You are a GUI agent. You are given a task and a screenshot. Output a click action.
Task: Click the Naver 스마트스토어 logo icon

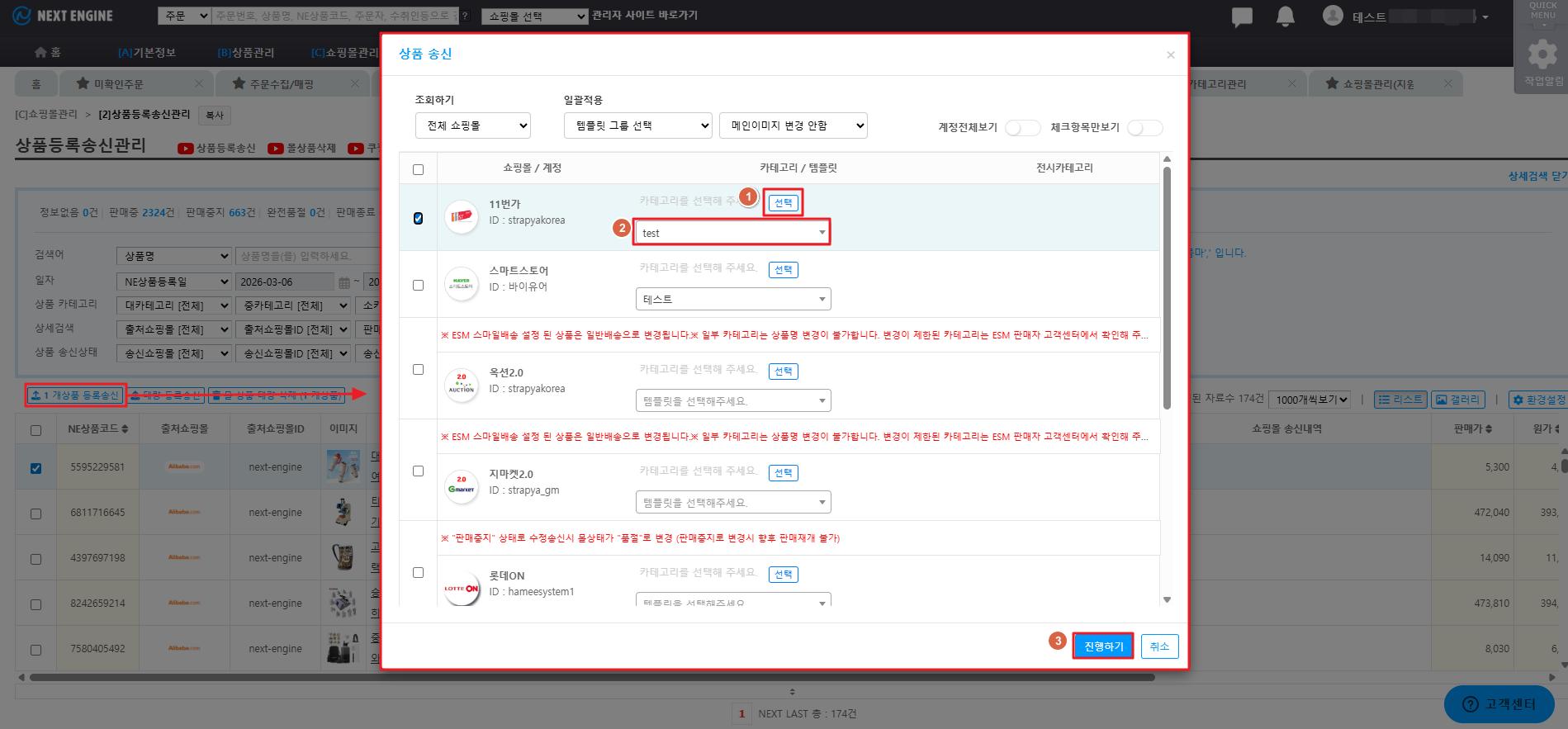point(461,283)
